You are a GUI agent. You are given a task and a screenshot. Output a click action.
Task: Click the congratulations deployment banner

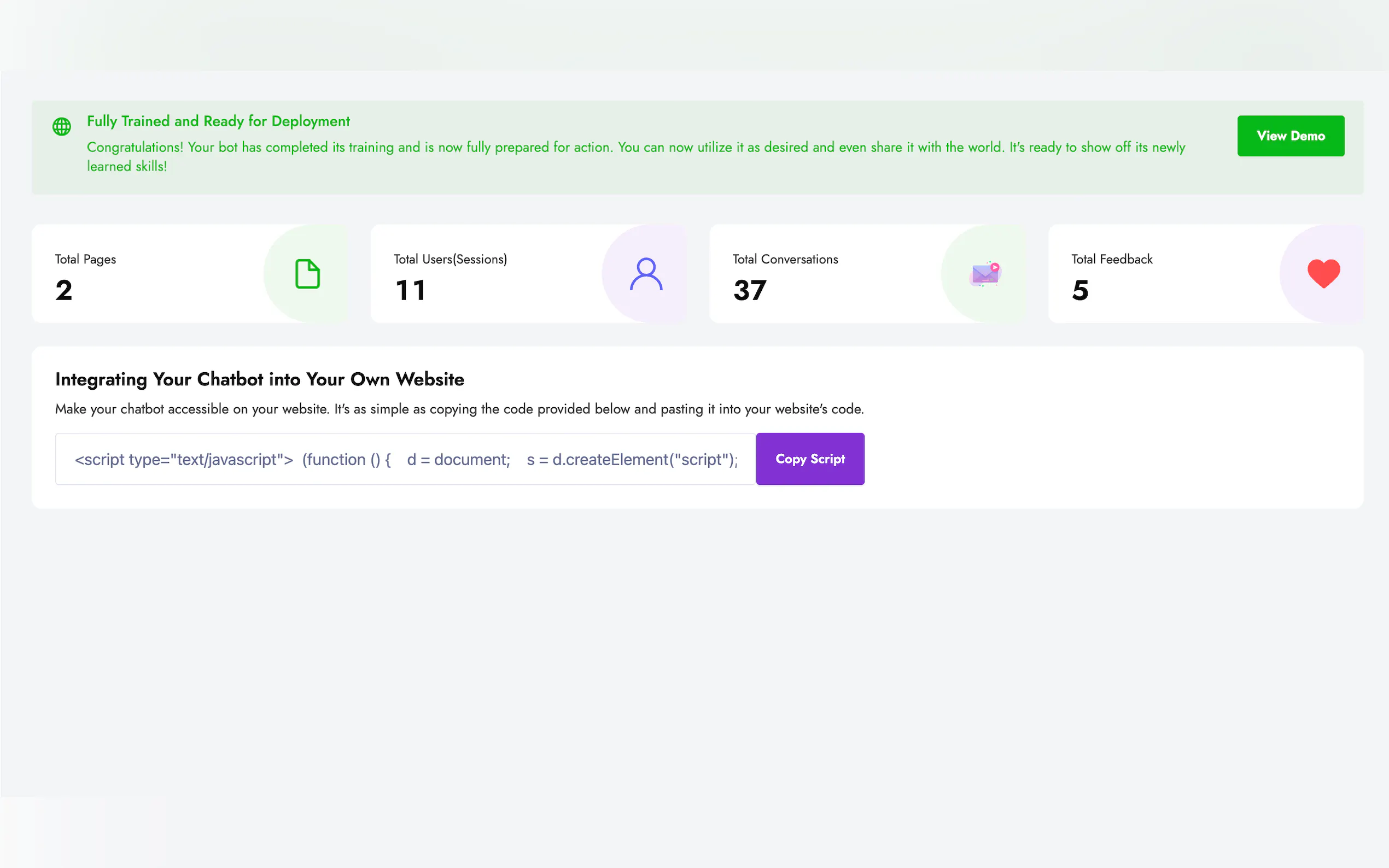click(632, 147)
